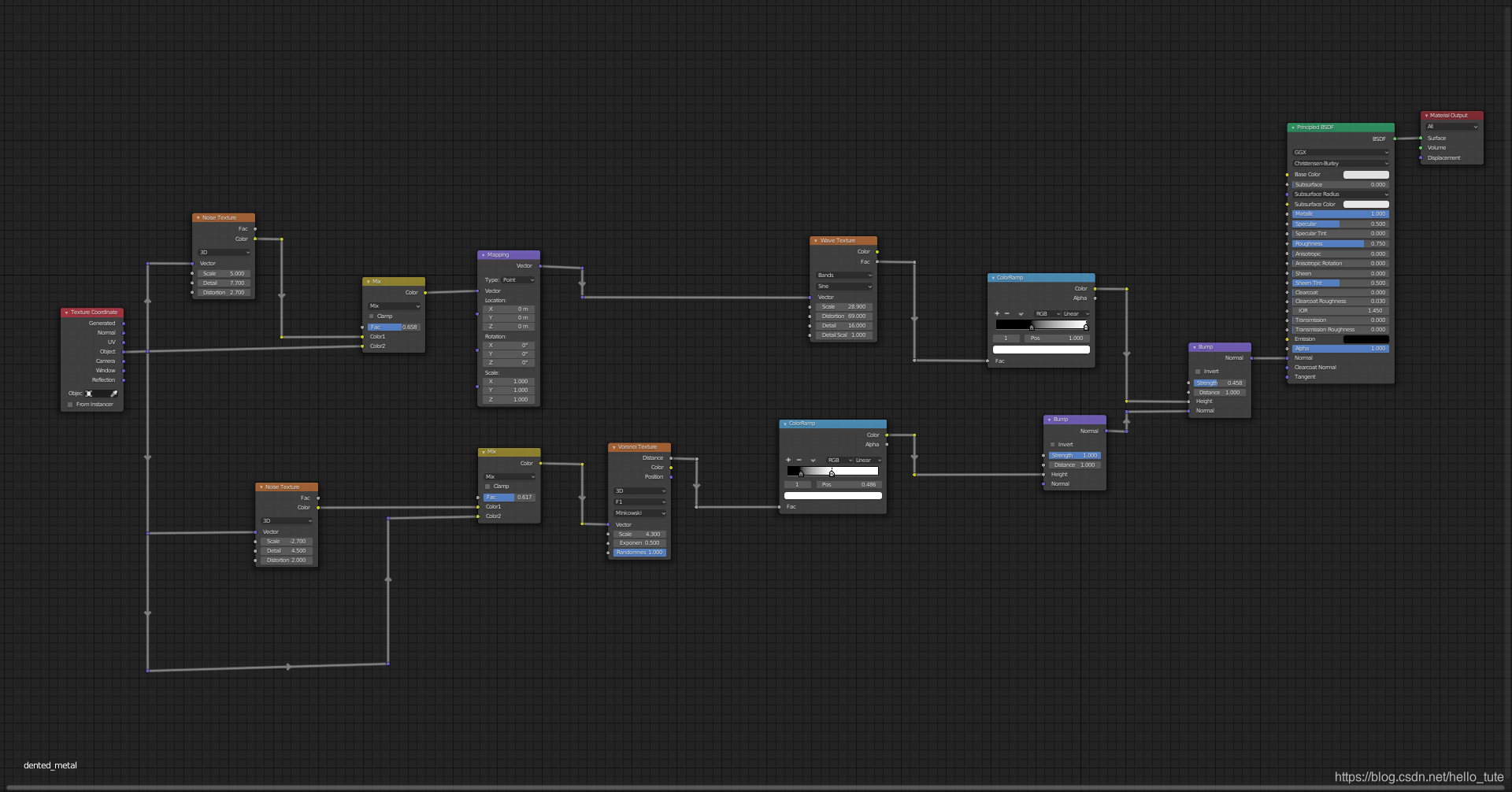Click the Volume input socket on Material Output
The height and width of the screenshot is (792, 1512).
click(x=1421, y=148)
